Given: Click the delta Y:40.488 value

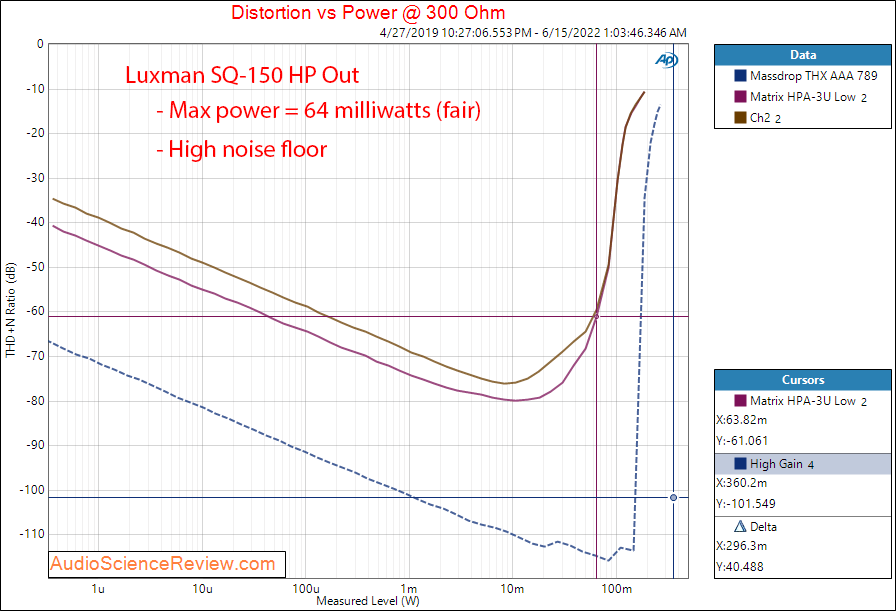Looking at the screenshot, I should pos(740,567).
